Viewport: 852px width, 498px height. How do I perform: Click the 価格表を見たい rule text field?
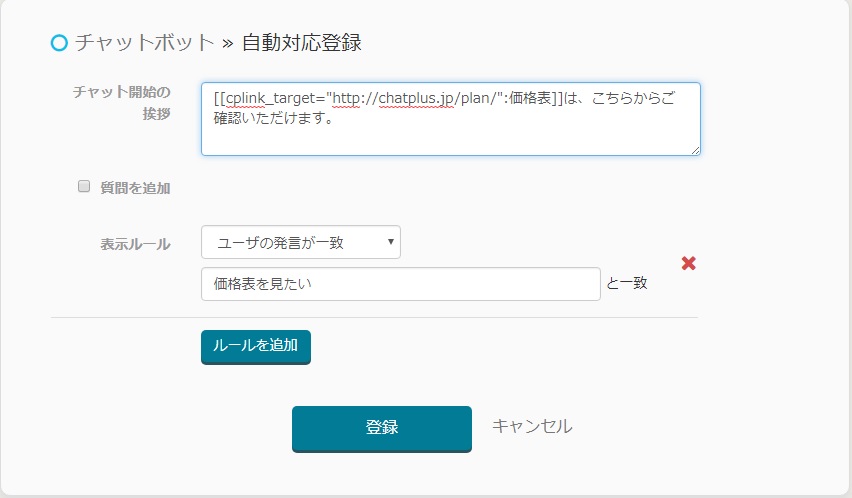tap(400, 284)
